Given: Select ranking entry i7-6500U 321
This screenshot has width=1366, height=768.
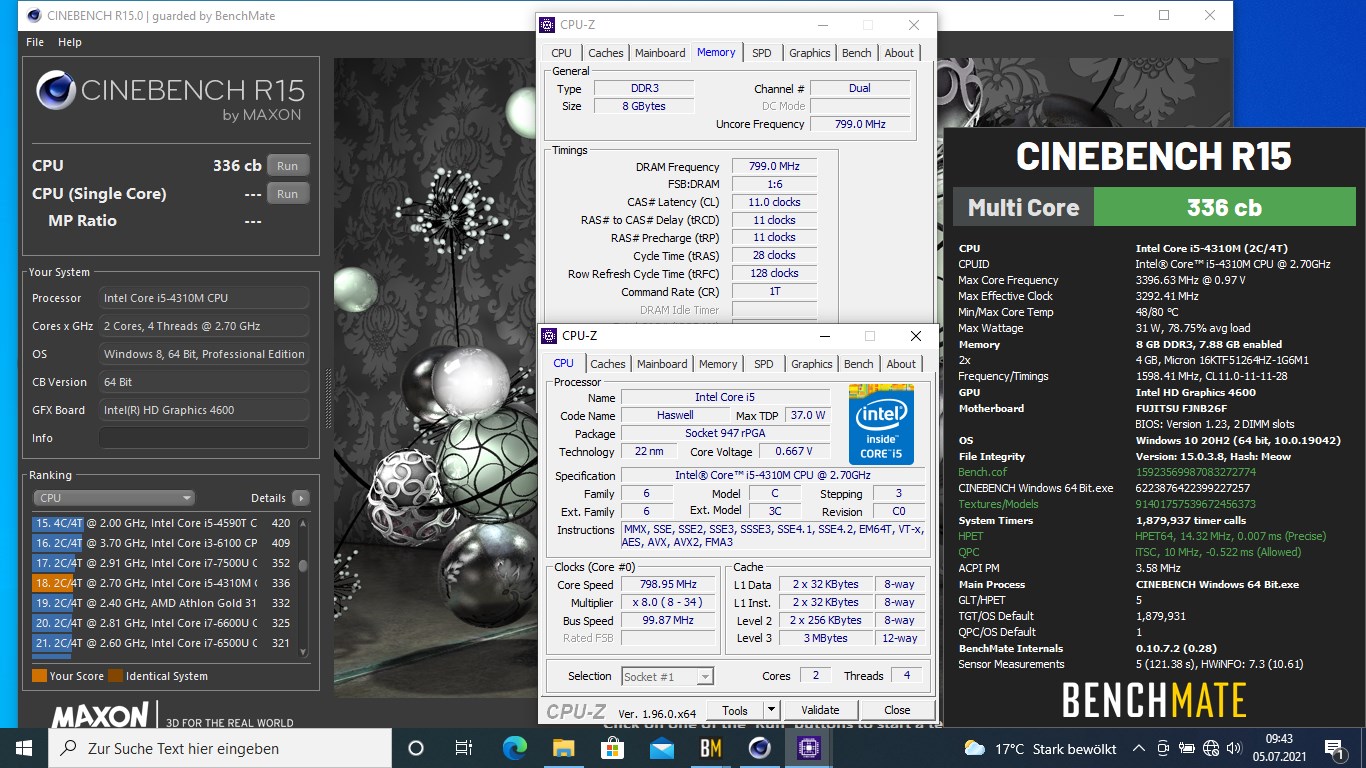Looking at the screenshot, I should pos(163,643).
